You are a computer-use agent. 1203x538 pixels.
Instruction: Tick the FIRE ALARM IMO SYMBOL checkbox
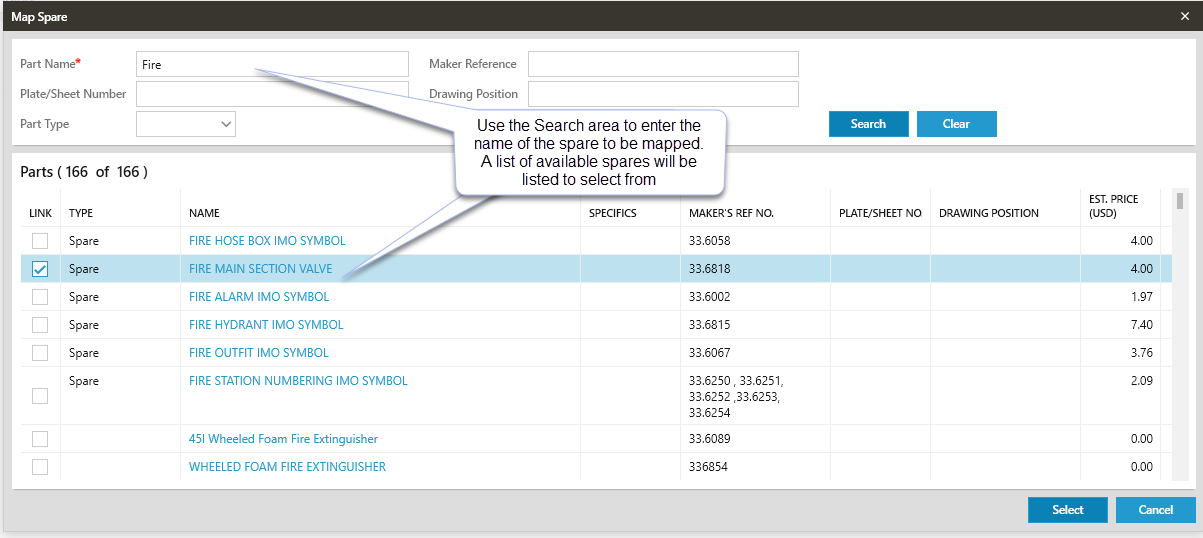(x=40, y=297)
